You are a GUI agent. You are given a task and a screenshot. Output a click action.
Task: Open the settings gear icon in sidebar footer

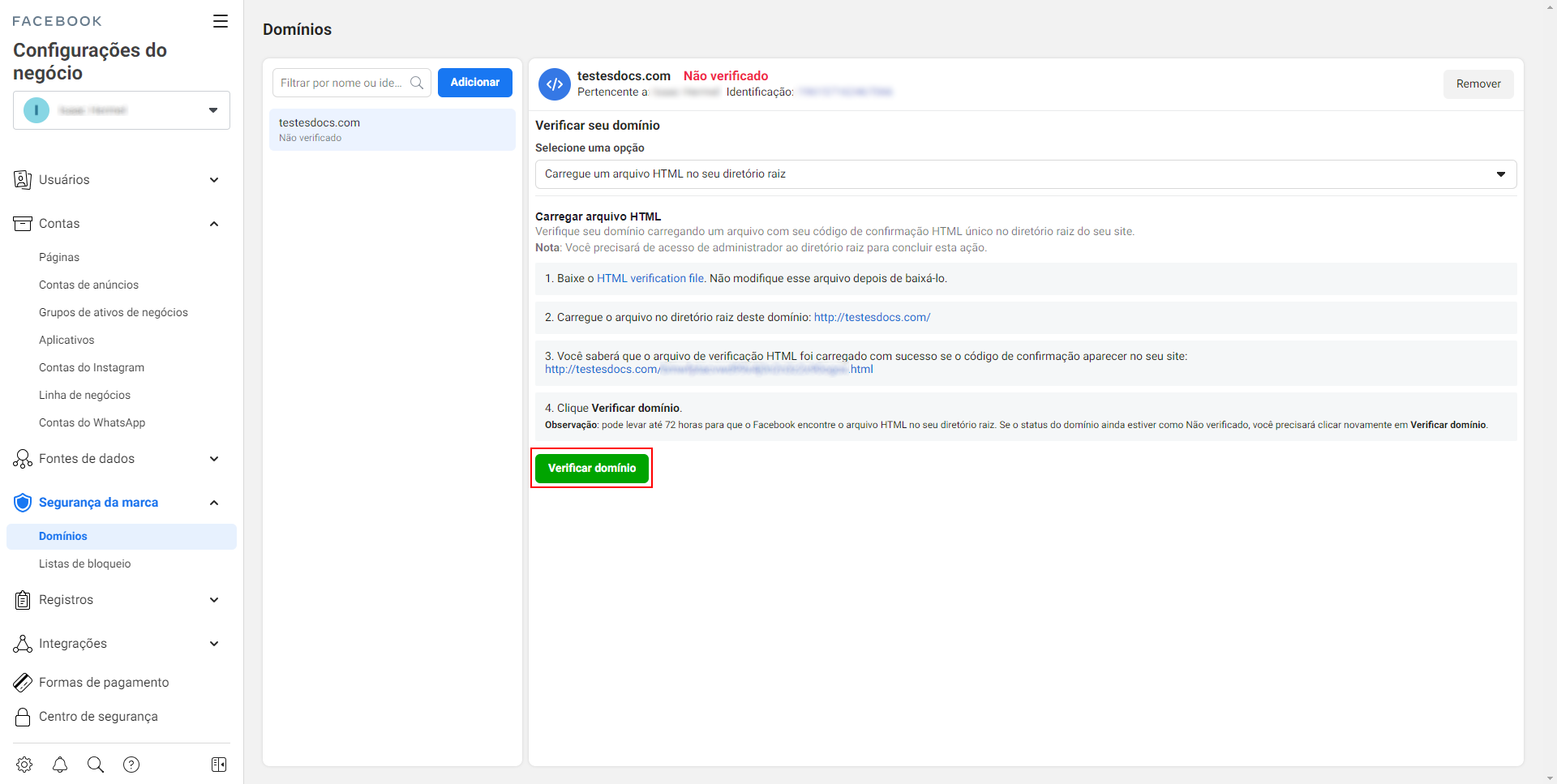(24, 765)
